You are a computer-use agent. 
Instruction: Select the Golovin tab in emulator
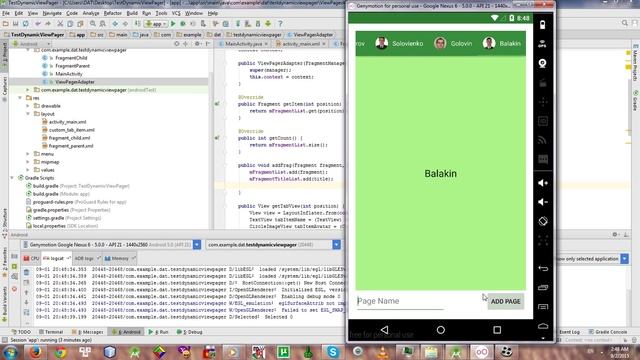pyautogui.click(x=453, y=43)
